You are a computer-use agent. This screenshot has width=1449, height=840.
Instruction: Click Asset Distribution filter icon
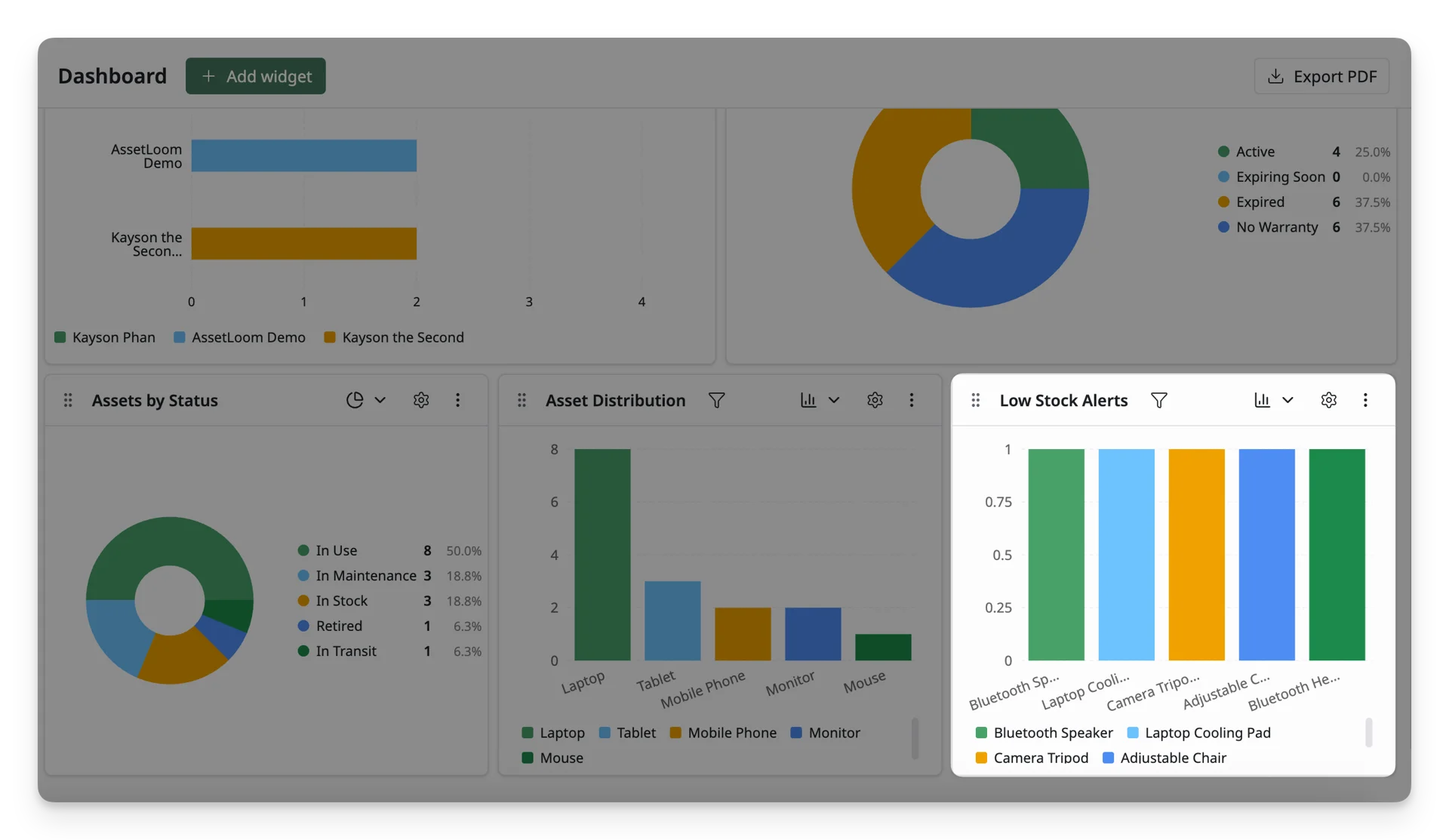[717, 401]
